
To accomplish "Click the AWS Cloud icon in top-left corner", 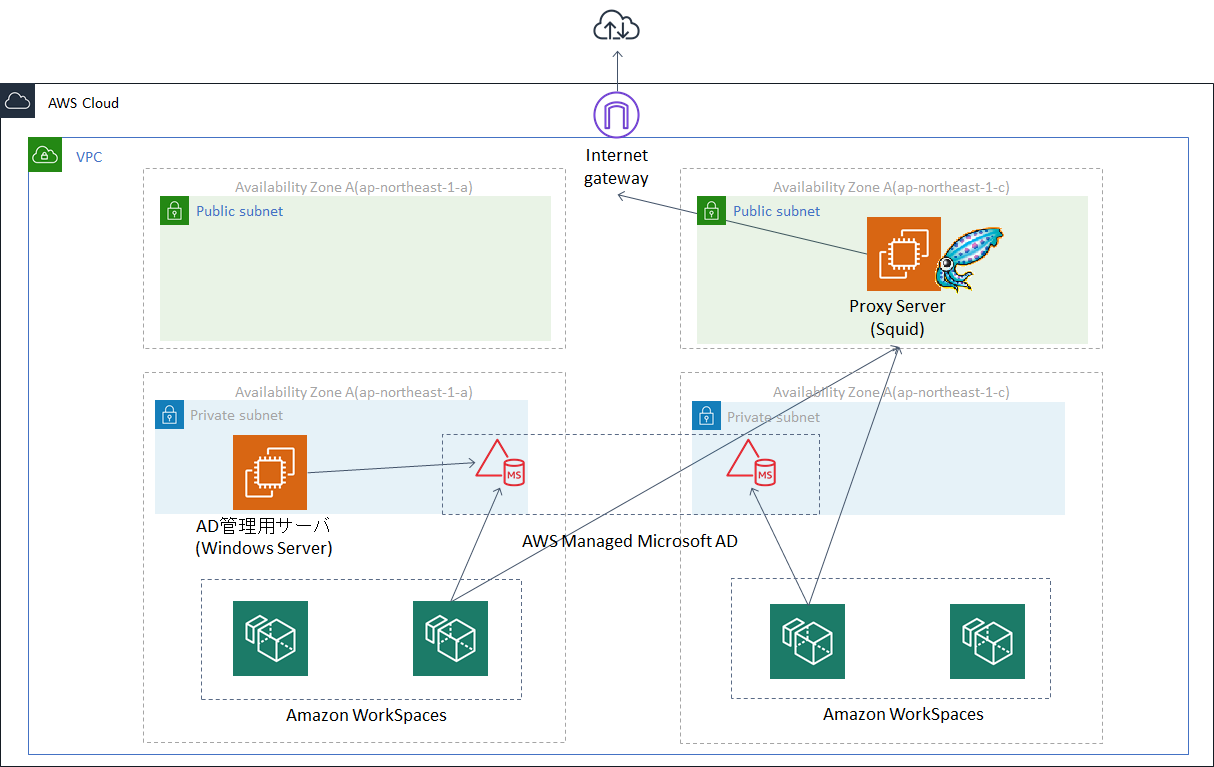I will tap(18, 100).
